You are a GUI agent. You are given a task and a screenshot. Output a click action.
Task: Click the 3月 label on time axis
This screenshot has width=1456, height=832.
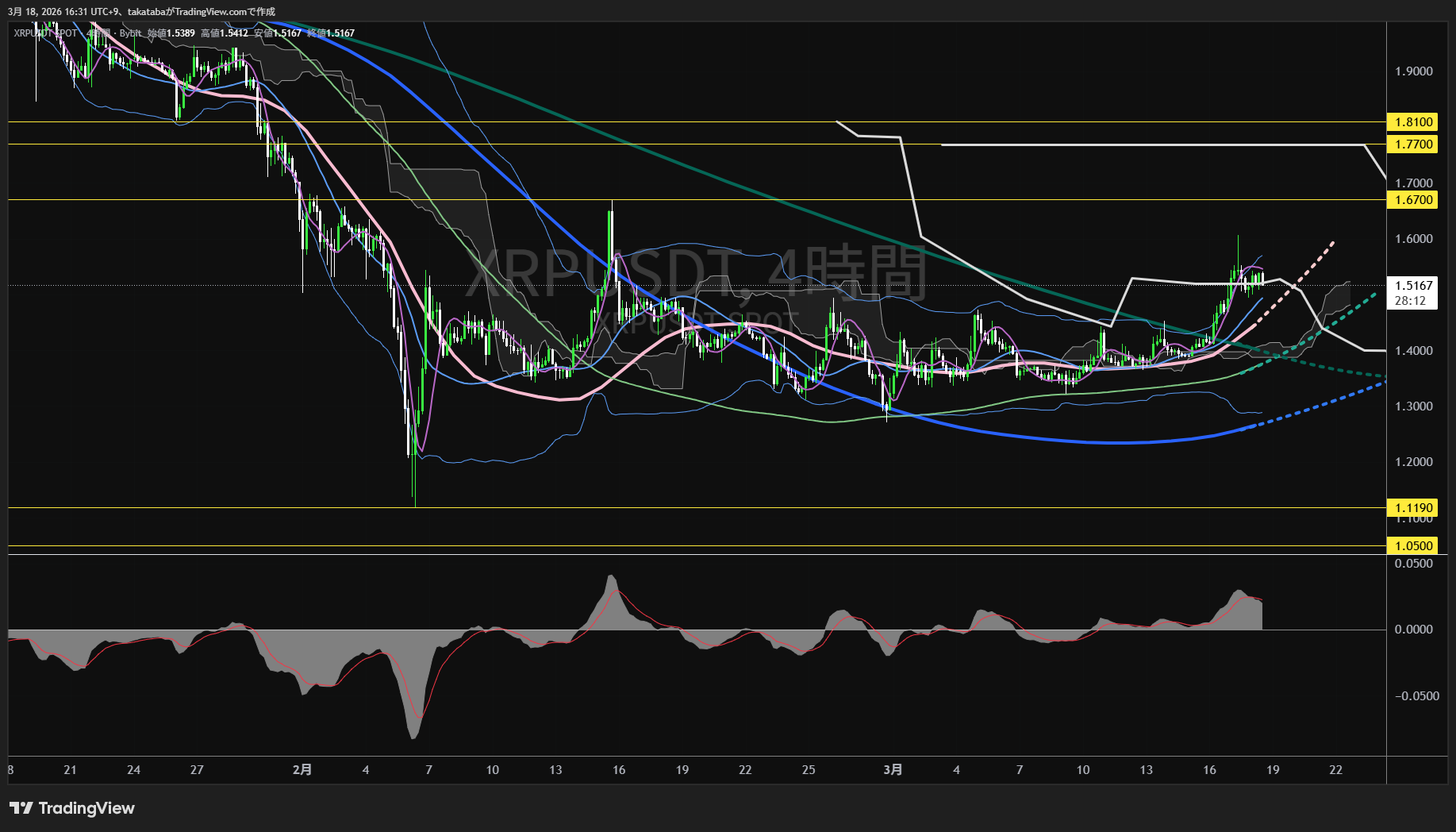pos(893,770)
